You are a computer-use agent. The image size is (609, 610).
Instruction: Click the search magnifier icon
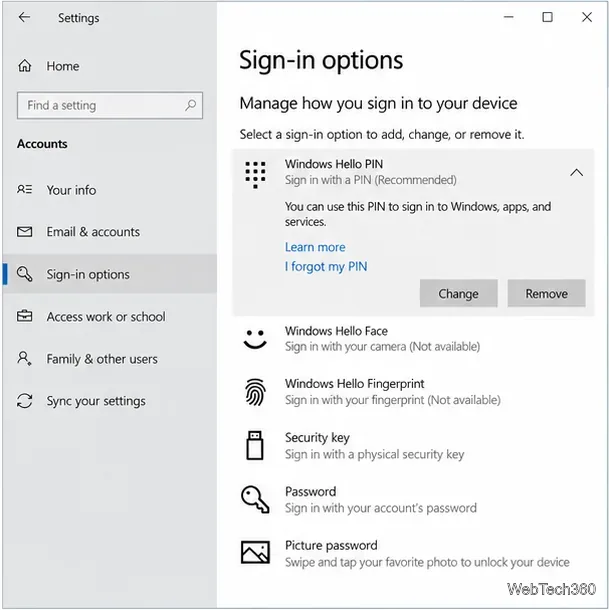(190, 105)
